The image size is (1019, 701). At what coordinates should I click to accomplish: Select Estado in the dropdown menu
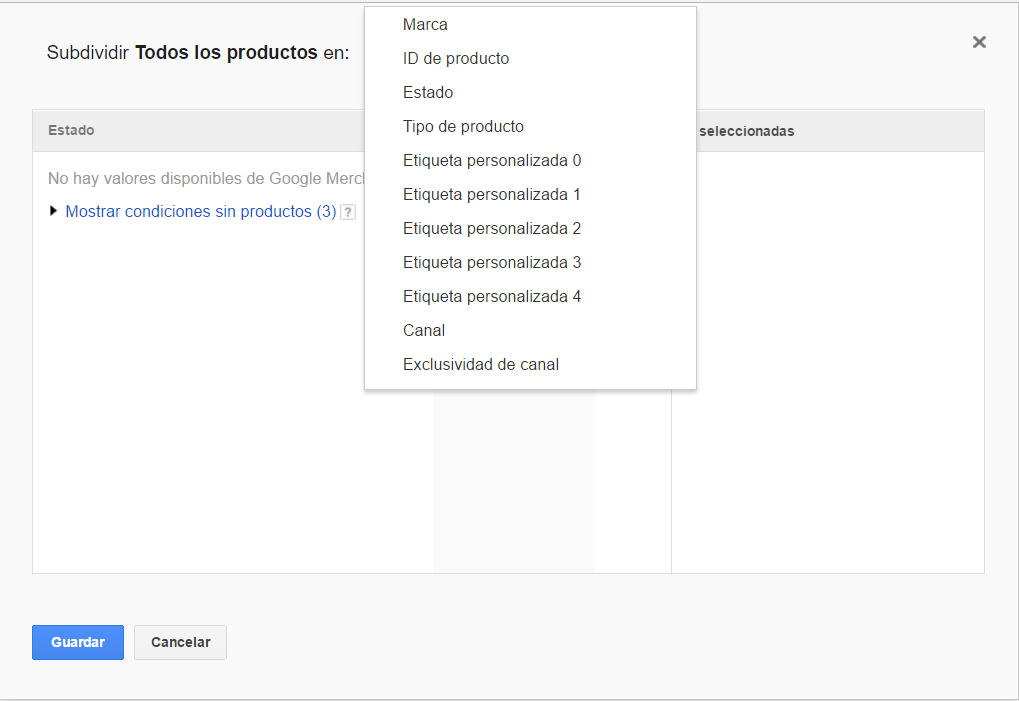point(530,92)
